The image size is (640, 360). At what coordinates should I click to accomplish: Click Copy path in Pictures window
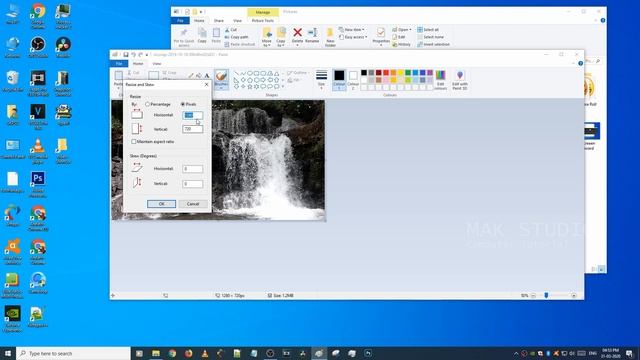[x=236, y=37]
